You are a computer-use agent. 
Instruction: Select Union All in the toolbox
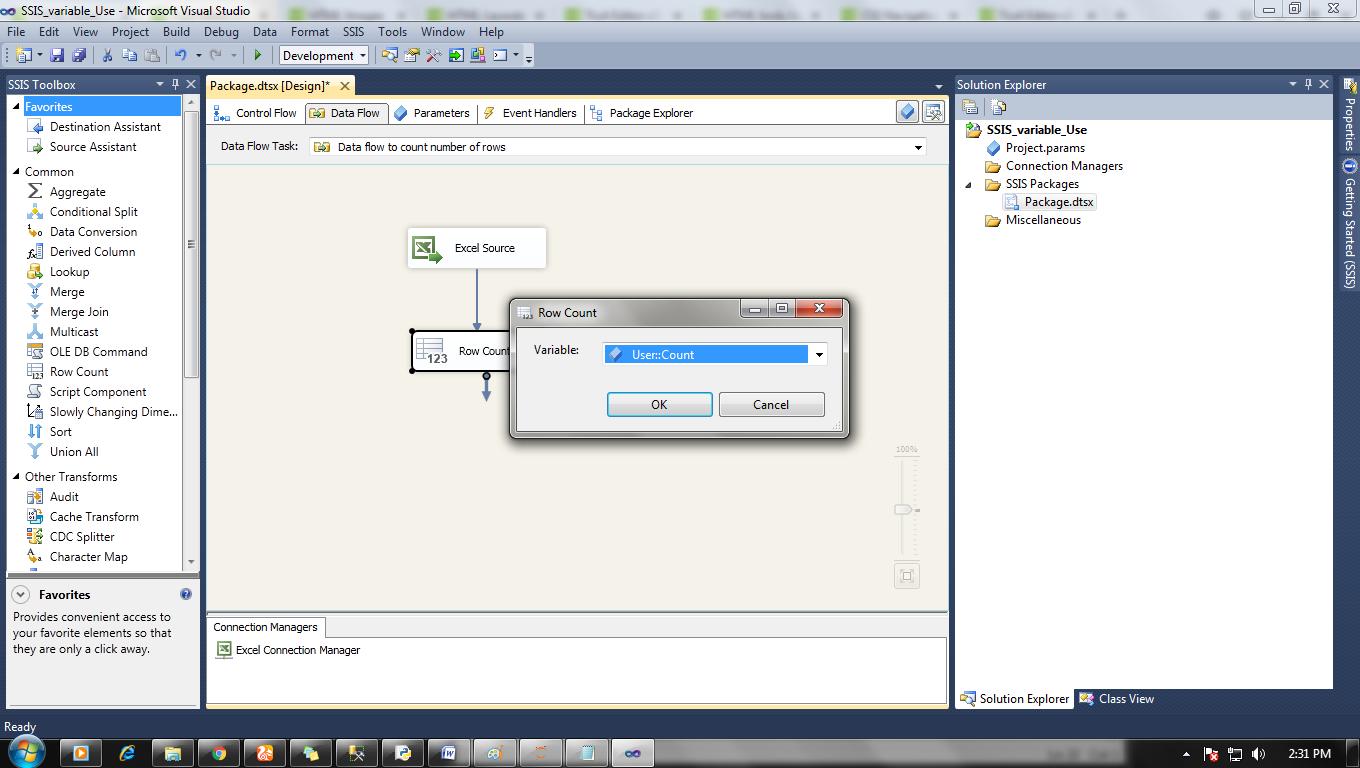pyautogui.click(x=74, y=451)
